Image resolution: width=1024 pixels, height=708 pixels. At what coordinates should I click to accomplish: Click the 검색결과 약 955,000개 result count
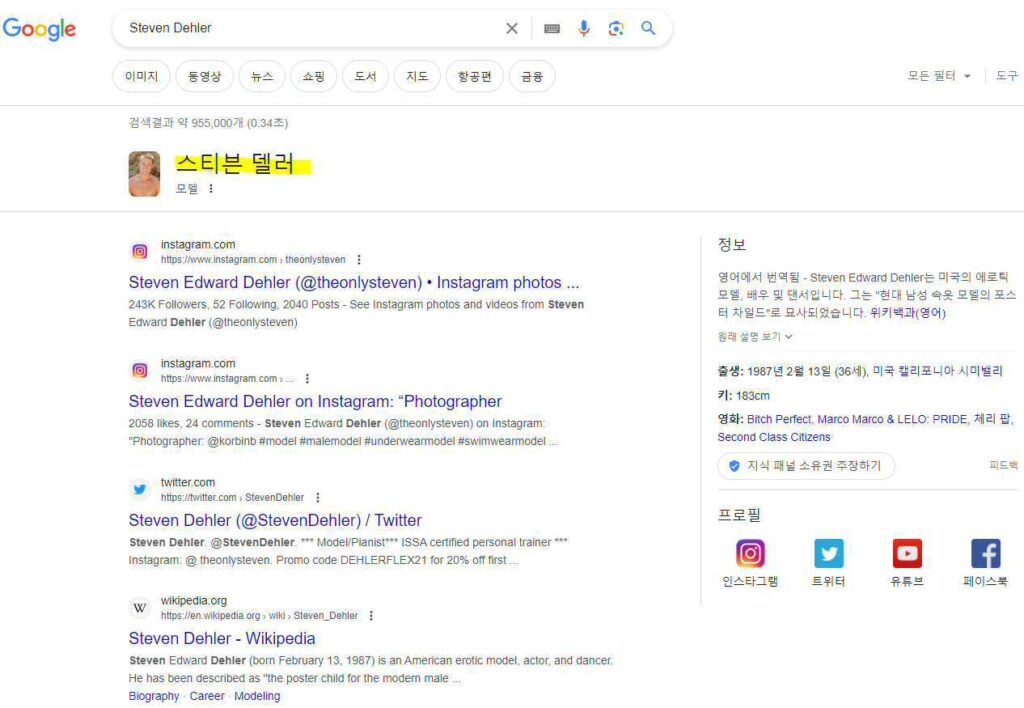208,123
